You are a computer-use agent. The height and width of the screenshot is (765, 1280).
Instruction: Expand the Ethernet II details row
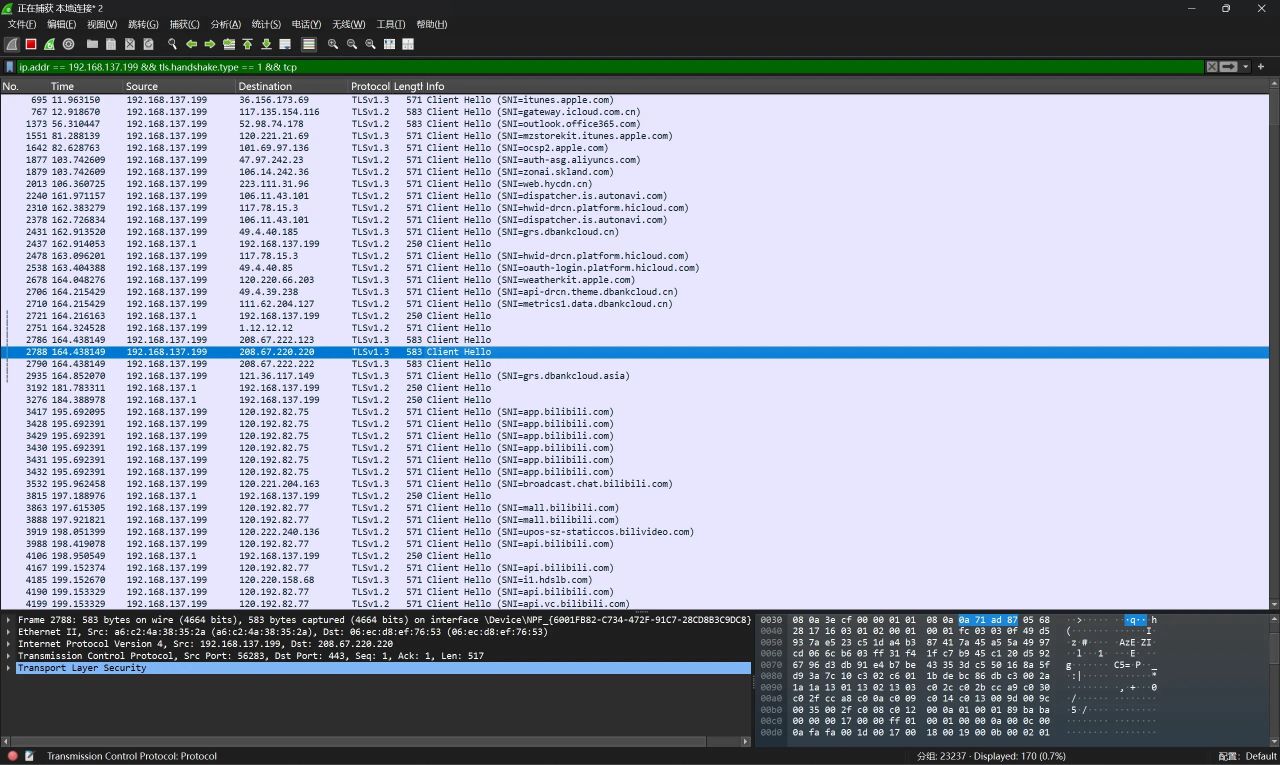click(x=9, y=632)
